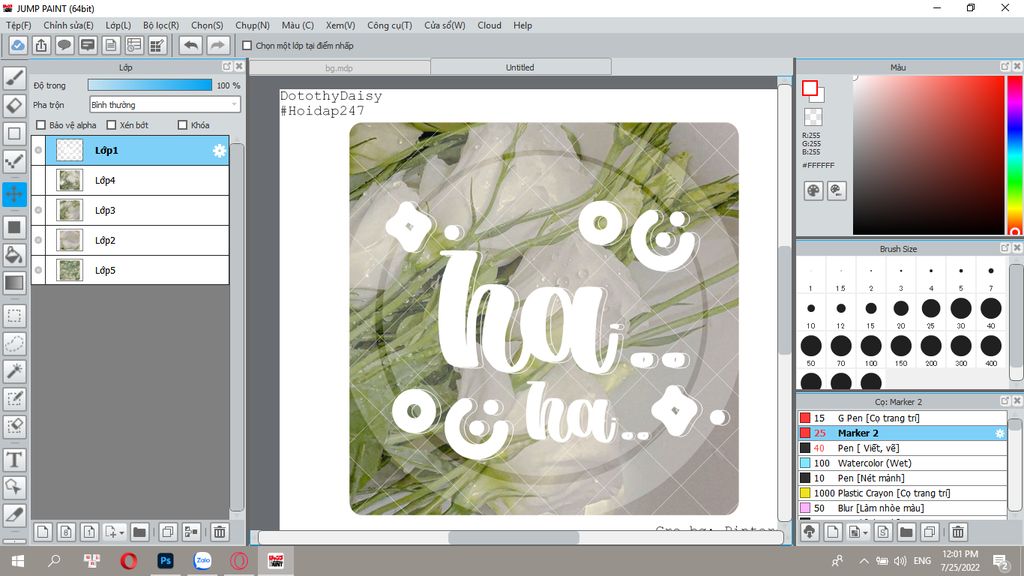Choose brush size 100
The image size is (1024, 576).
[871, 346]
